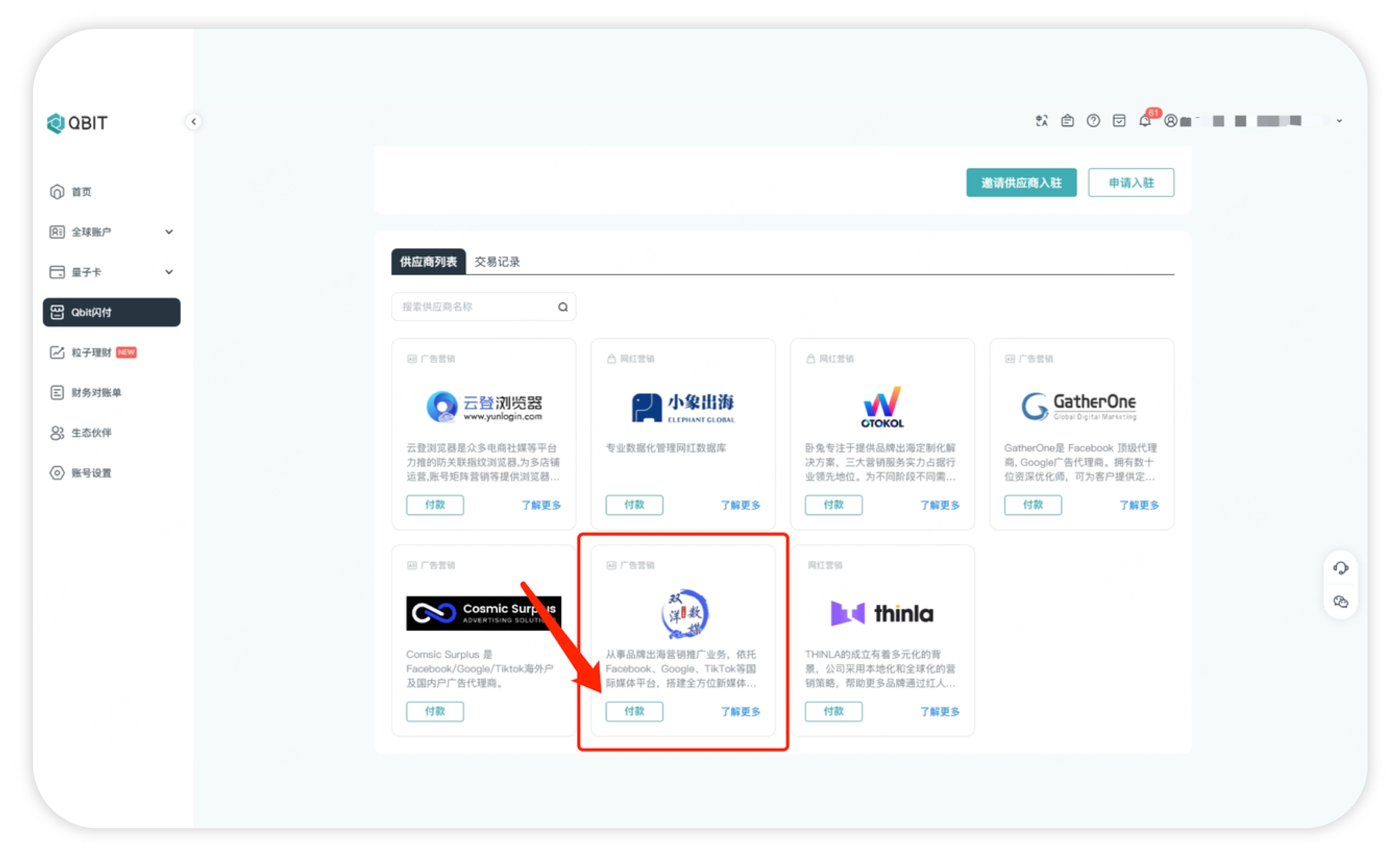Click the GatherOne logo

coord(1079,406)
